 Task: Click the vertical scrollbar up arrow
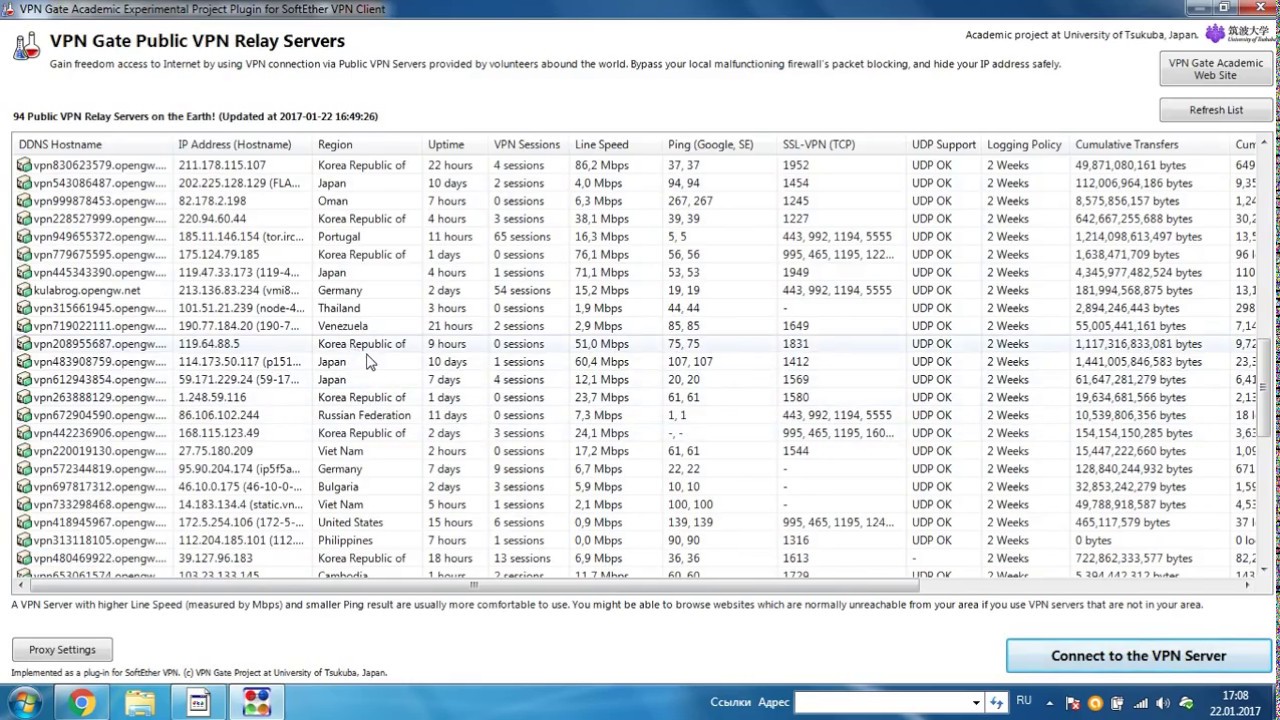[x=1265, y=144]
